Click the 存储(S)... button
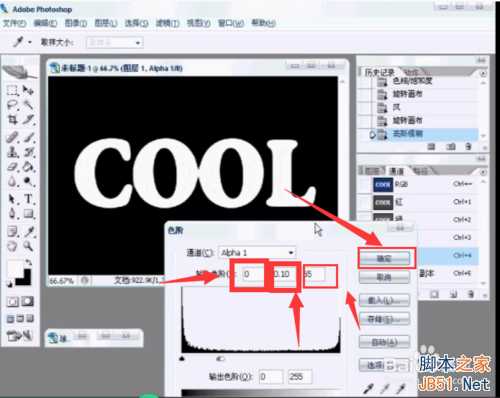500x398 pixels. click(384, 319)
